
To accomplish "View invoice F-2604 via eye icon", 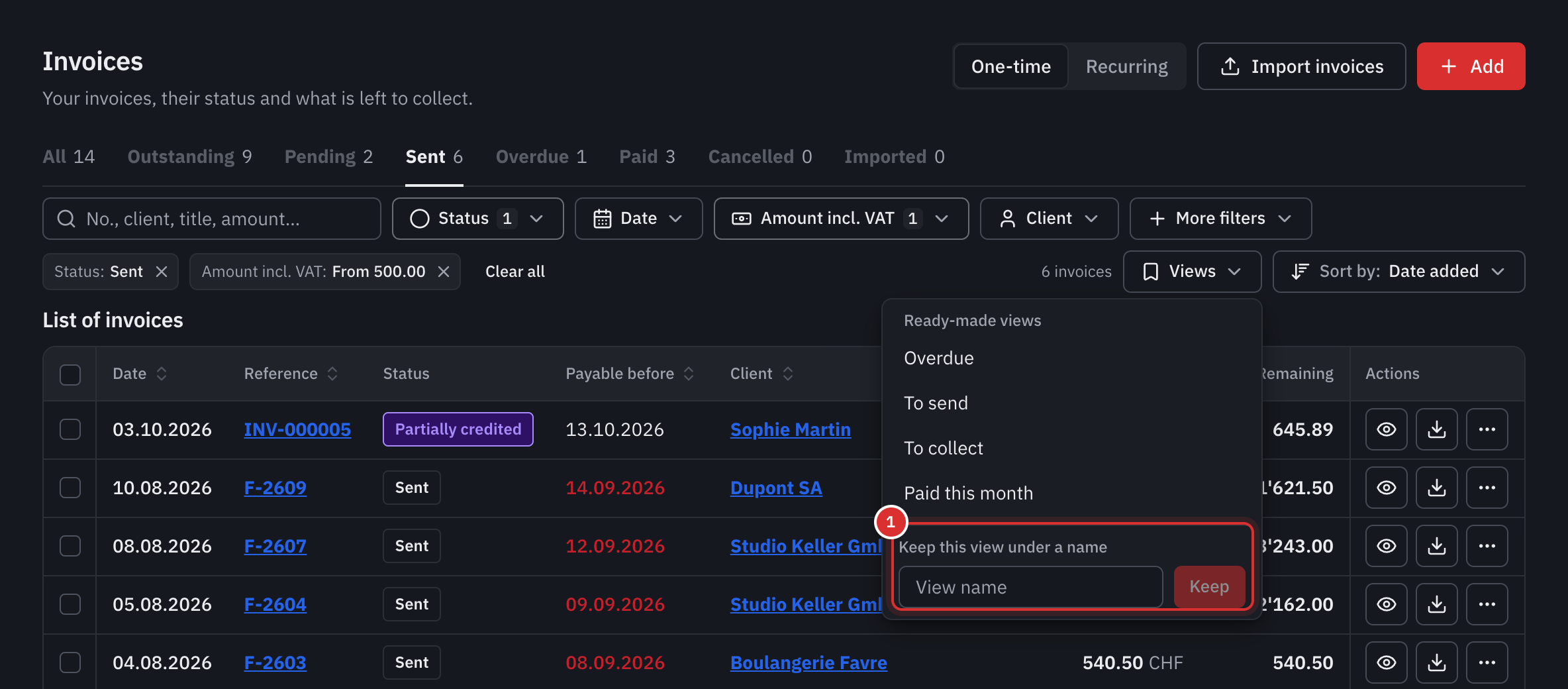I will (1386, 604).
